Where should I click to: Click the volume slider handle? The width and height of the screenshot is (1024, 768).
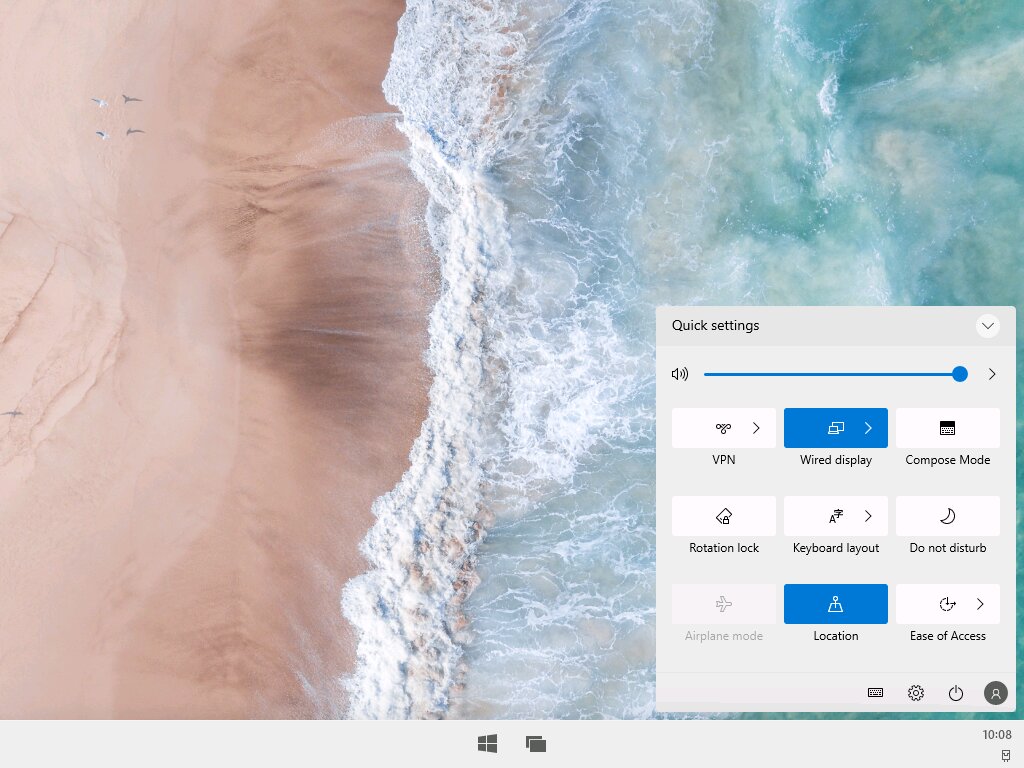click(x=959, y=374)
